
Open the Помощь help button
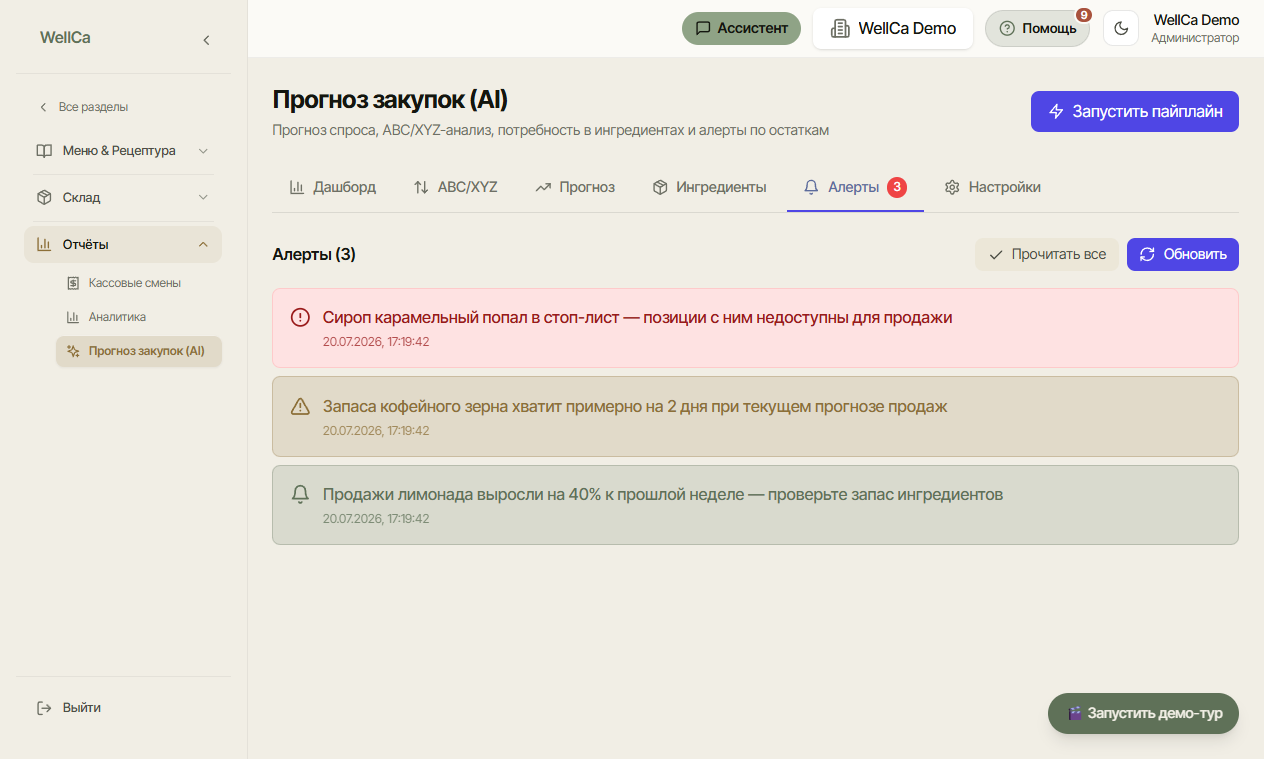click(x=1037, y=28)
